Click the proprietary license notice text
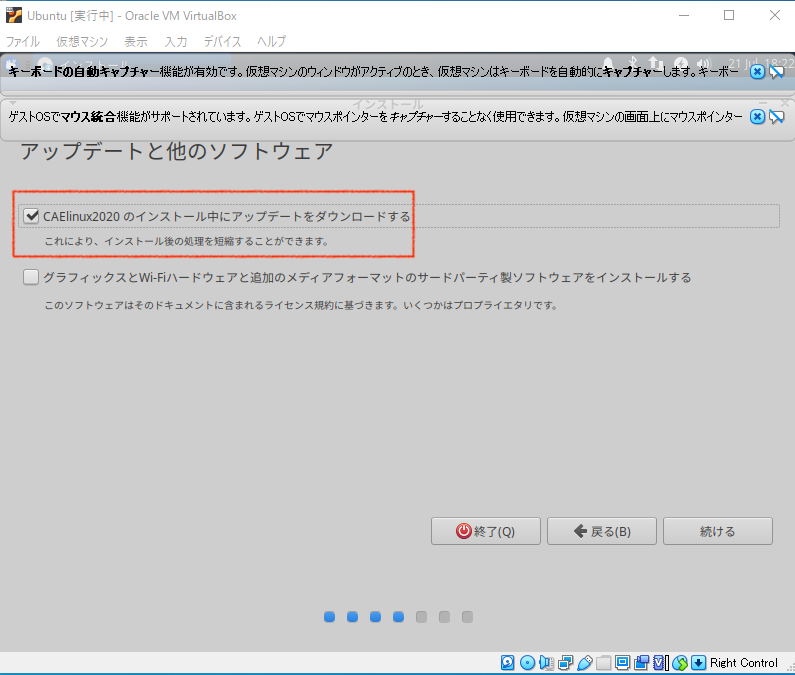Image resolution: width=795 pixels, height=675 pixels. 301,305
